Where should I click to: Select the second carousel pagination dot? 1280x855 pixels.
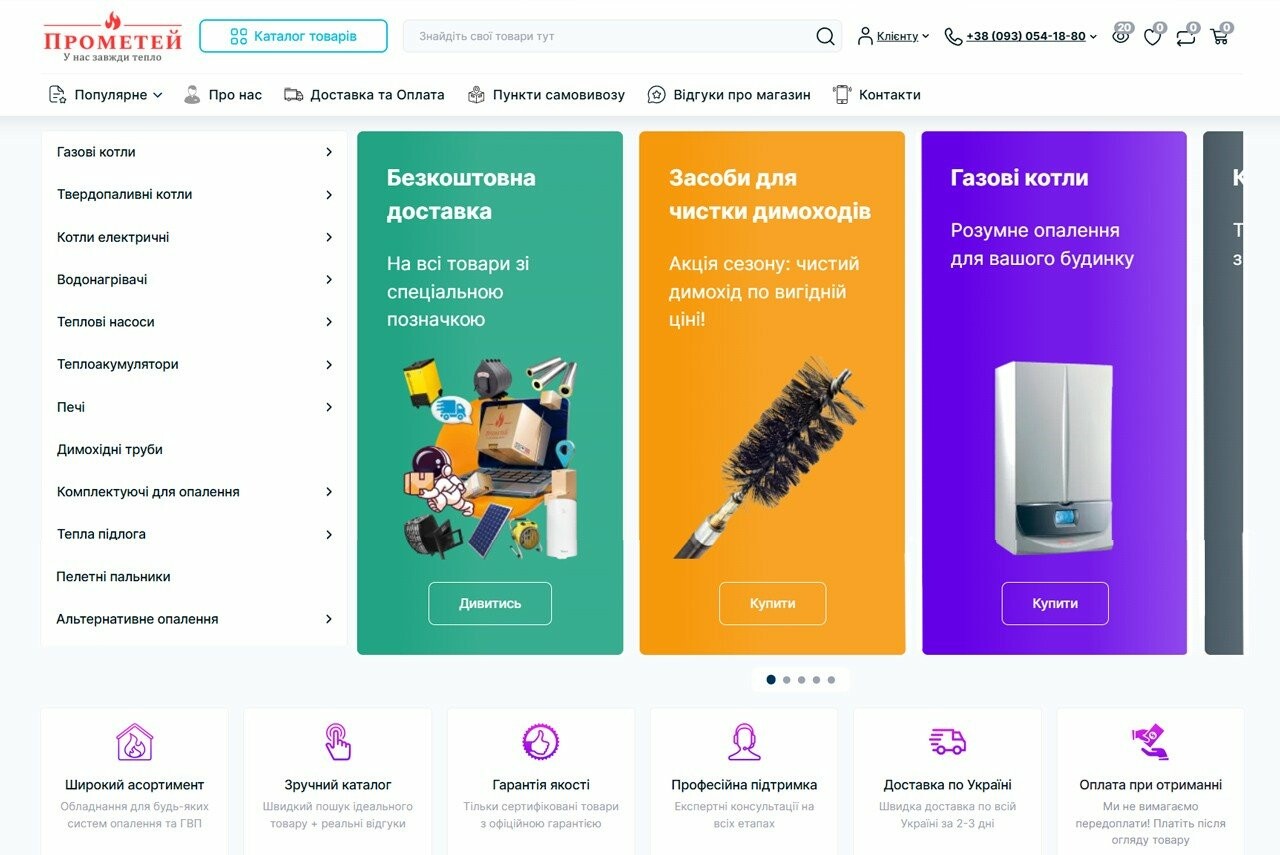(x=786, y=680)
